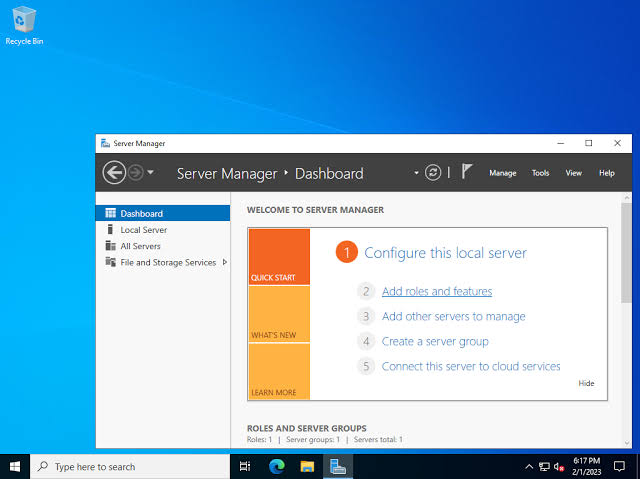Expand File and Storage Services arrow
This screenshot has width=640, height=479.
click(x=224, y=262)
